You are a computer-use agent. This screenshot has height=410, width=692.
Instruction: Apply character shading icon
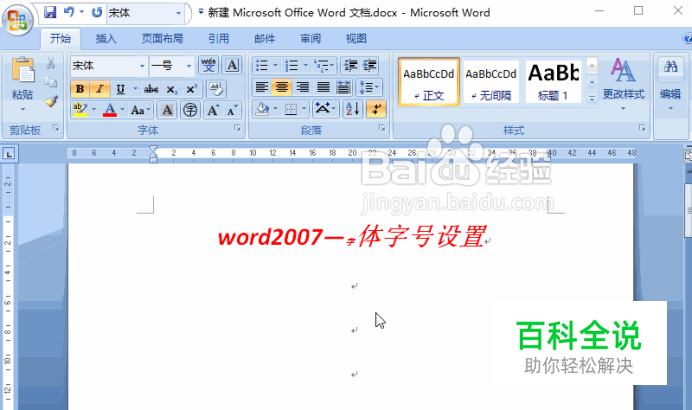[x=167, y=110]
